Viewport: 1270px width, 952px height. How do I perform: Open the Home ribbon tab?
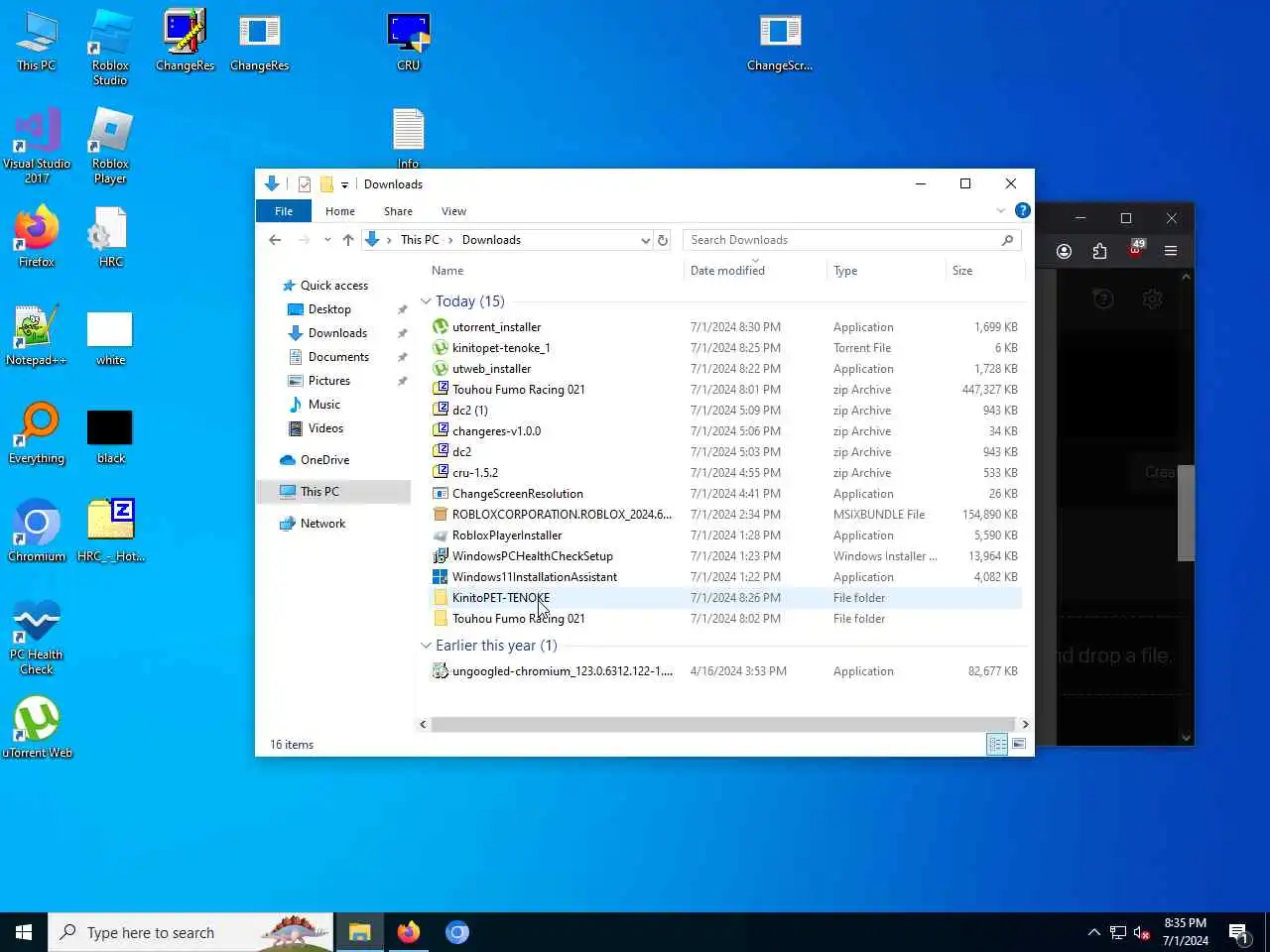coord(340,211)
